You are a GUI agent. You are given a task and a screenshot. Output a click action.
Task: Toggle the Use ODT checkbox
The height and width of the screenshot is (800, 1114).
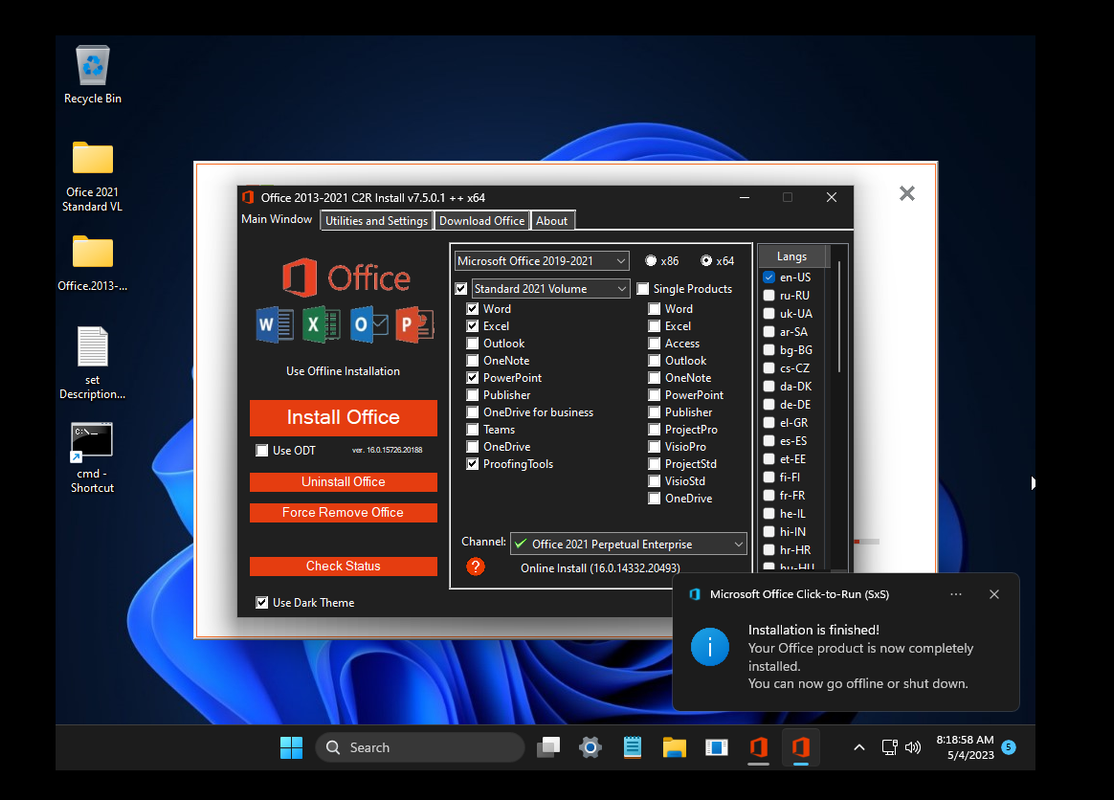(261, 450)
